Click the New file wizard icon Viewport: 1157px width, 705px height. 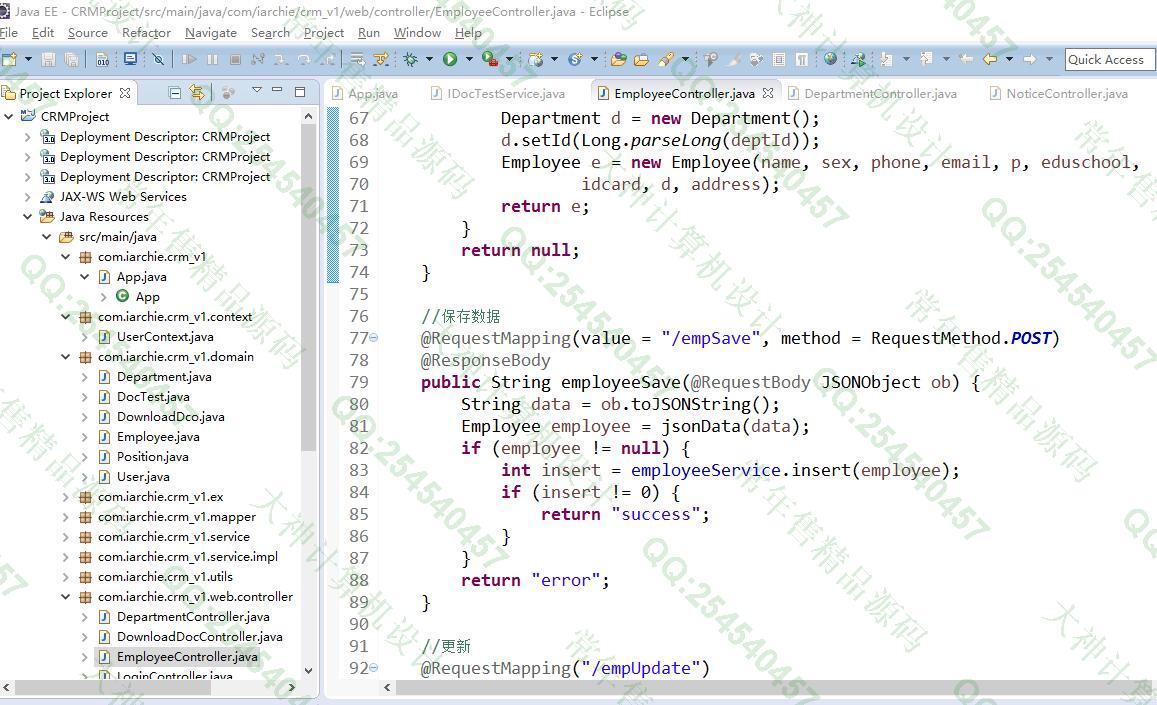[10, 59]
